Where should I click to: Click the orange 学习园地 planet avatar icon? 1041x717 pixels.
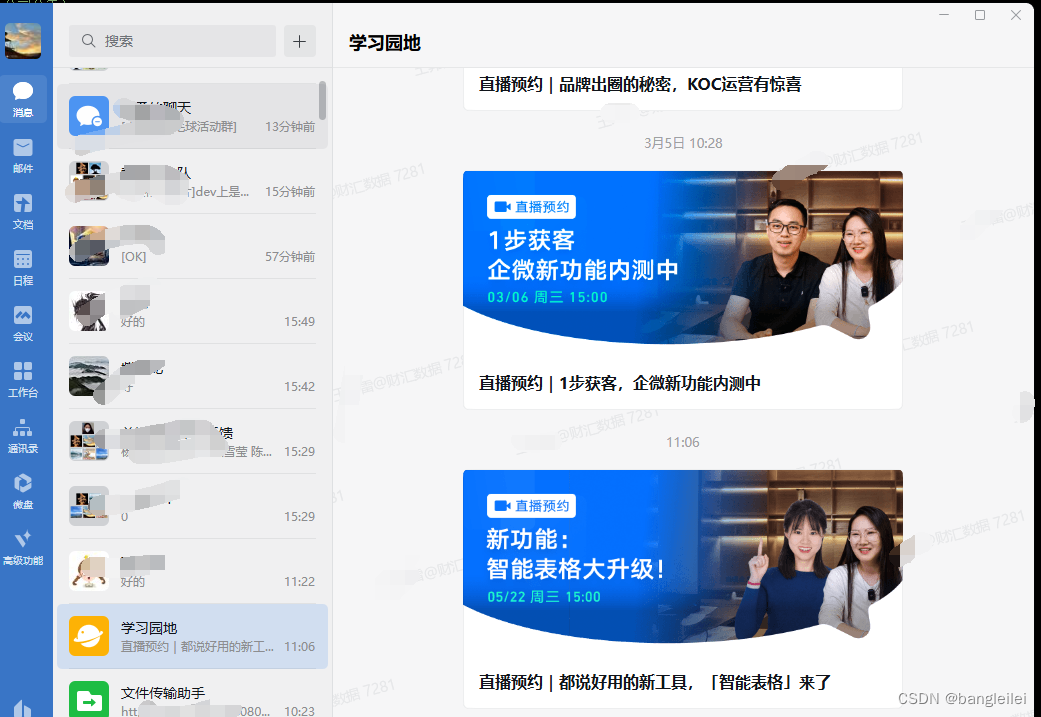89,636
